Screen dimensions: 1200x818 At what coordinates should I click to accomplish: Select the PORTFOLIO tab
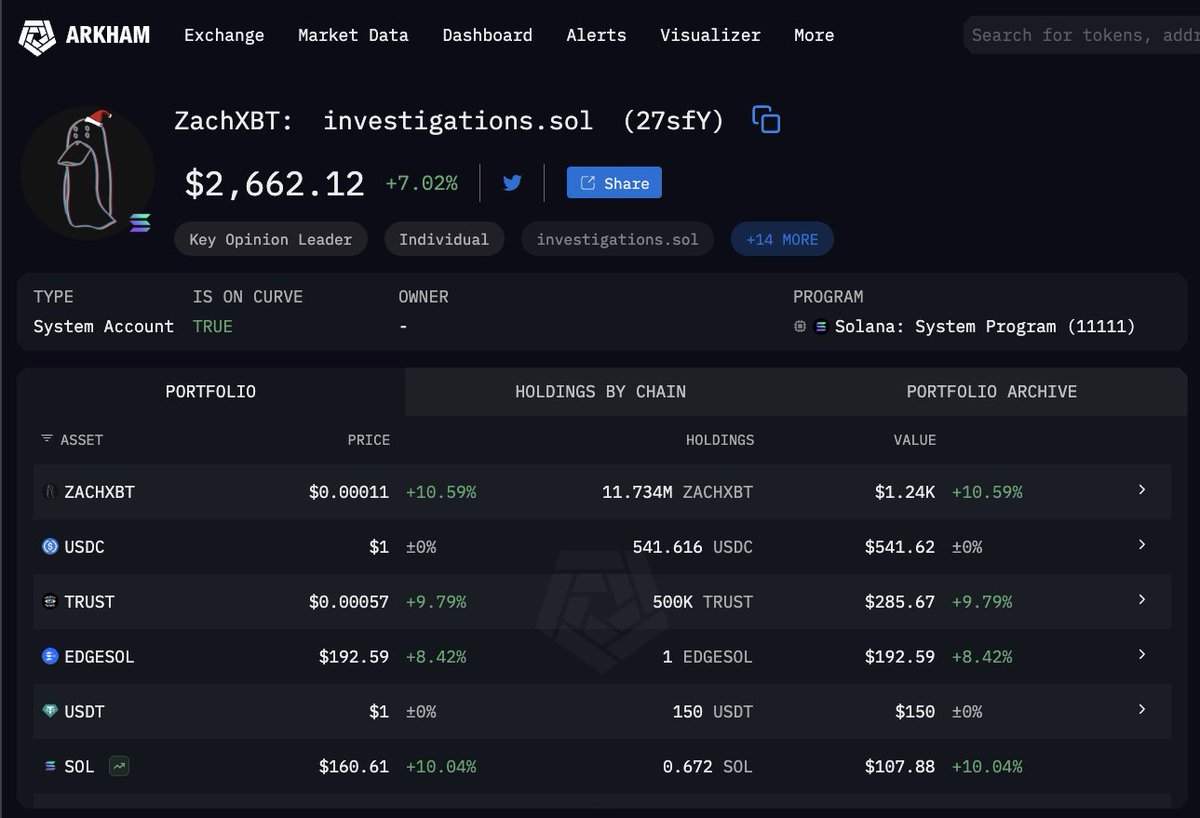211,392
